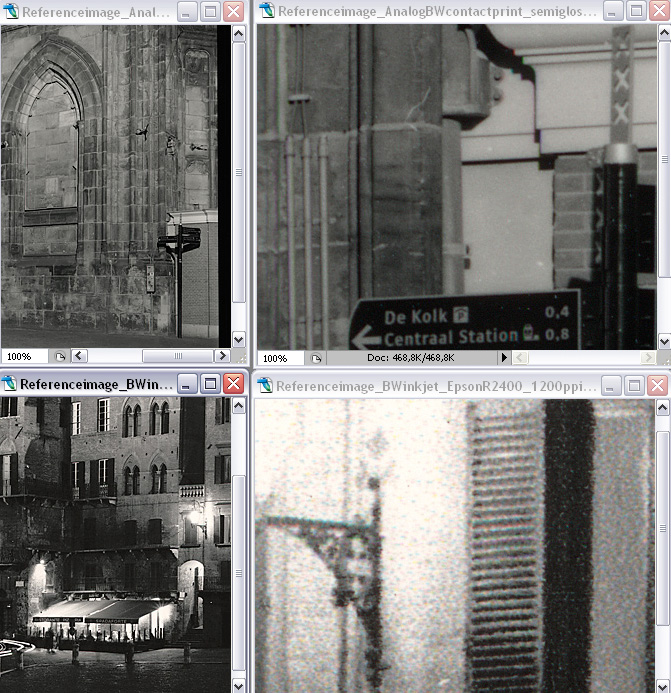Screen dimensions: 671x693
Task: Close the BWinkjet_EpsonR2400_1200ppi window
Action: [x=657, y=386]
